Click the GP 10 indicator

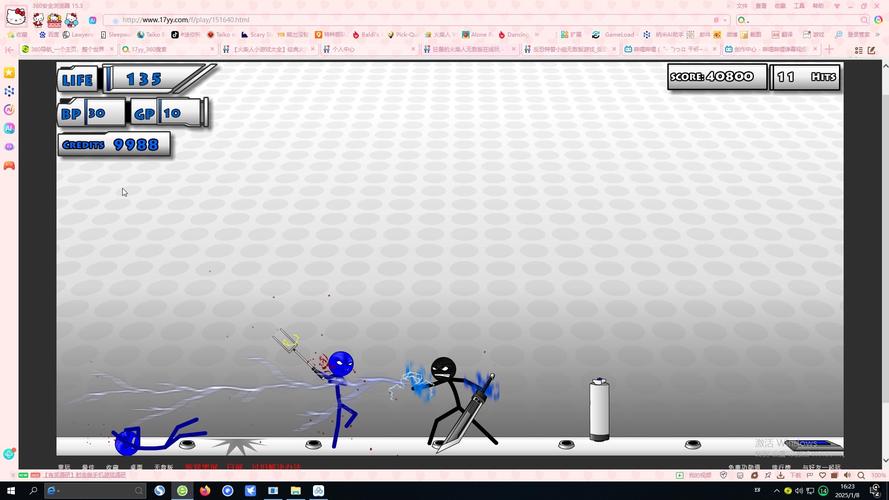(169, 113)
